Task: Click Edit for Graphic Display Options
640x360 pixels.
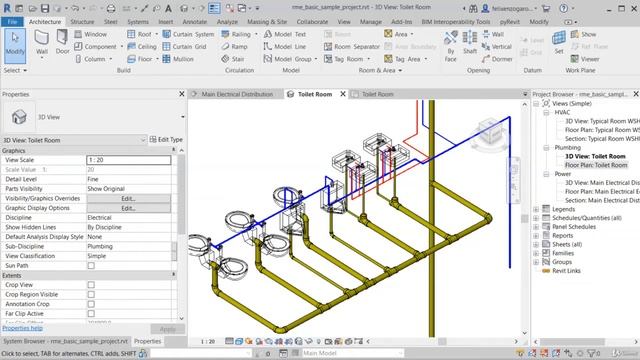Action: coord(129,208)
